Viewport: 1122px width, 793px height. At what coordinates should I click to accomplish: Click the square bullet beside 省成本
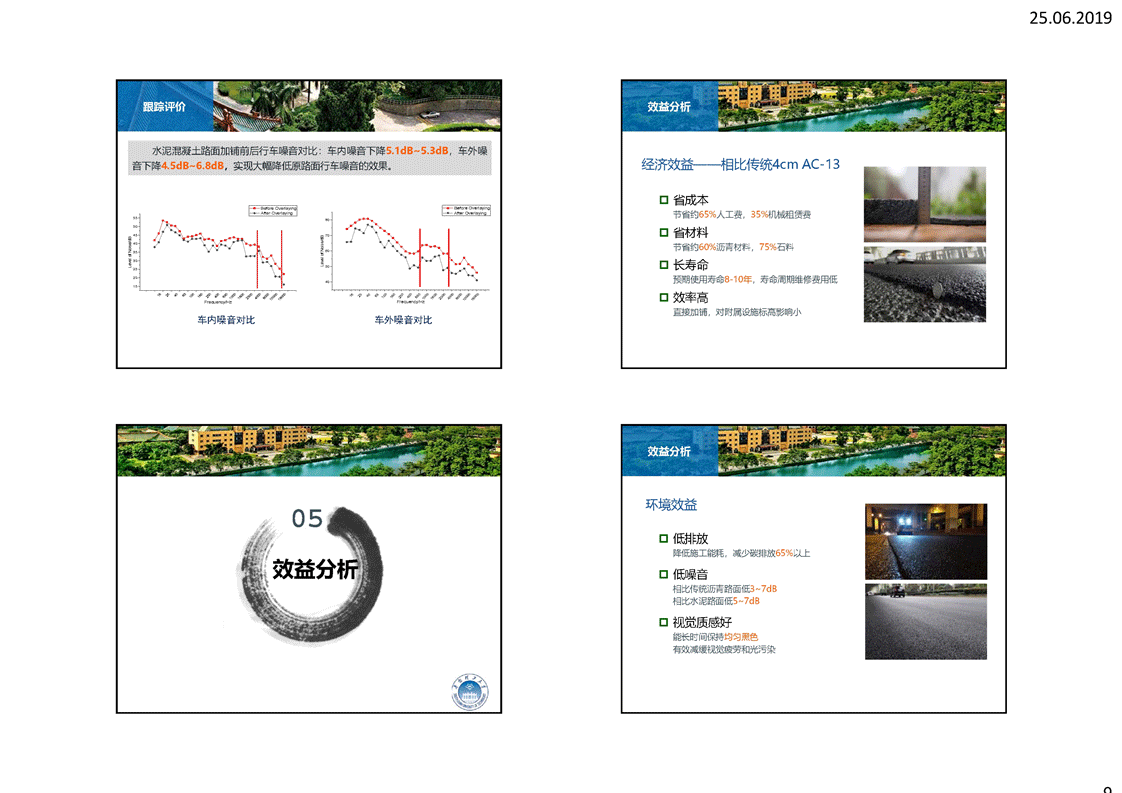coord(663,200)
